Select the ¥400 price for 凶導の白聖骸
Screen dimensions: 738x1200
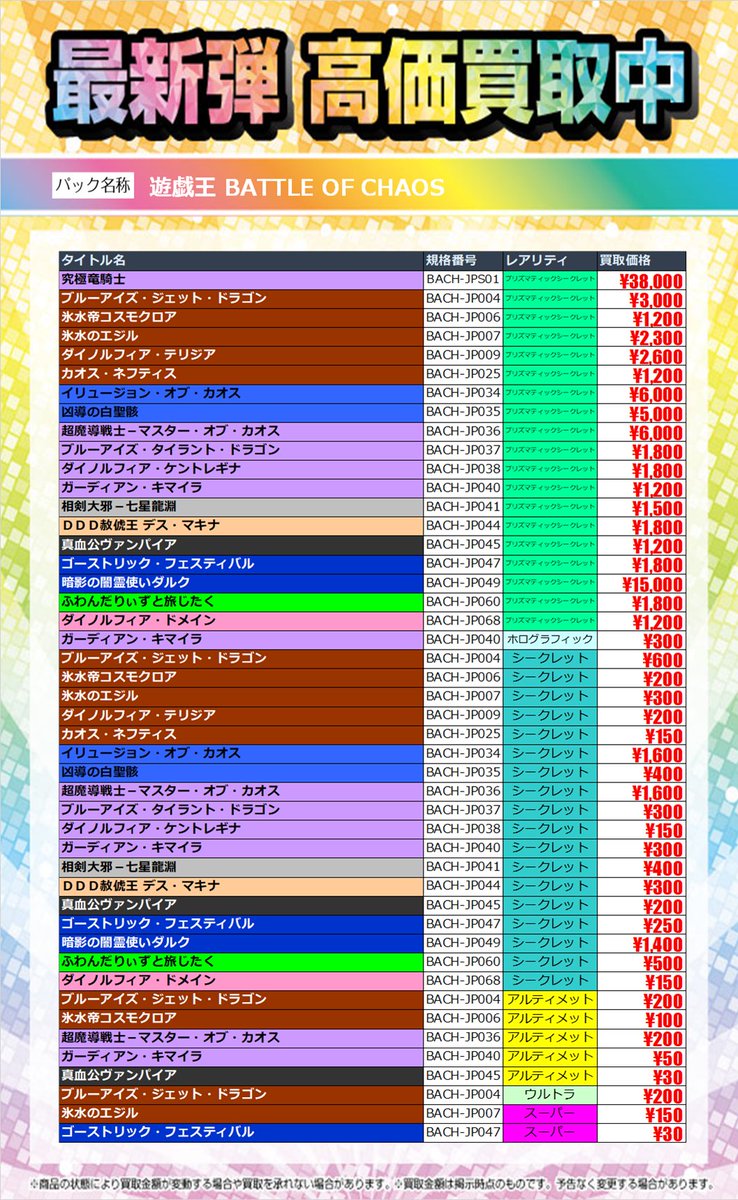[x=641, y=772]
